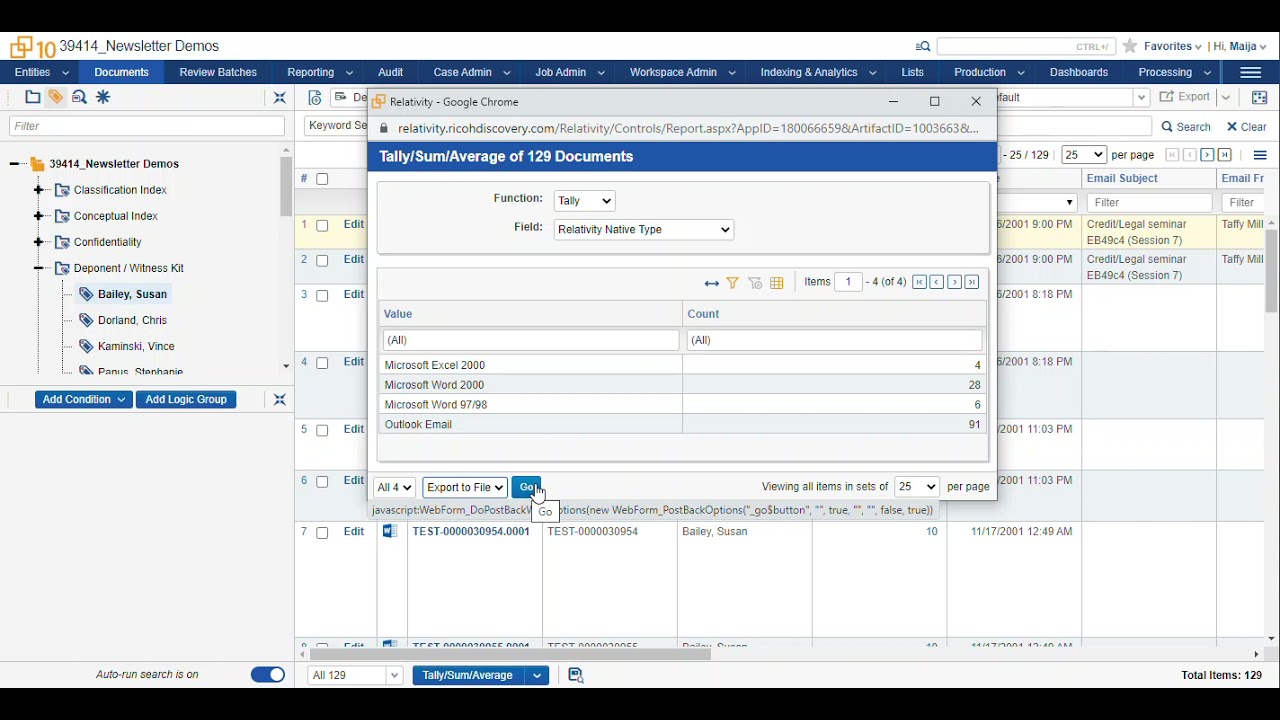The image size is (1280, 720).
Task: Open the clusters asterisk icon
Action: tap(103, 97)
